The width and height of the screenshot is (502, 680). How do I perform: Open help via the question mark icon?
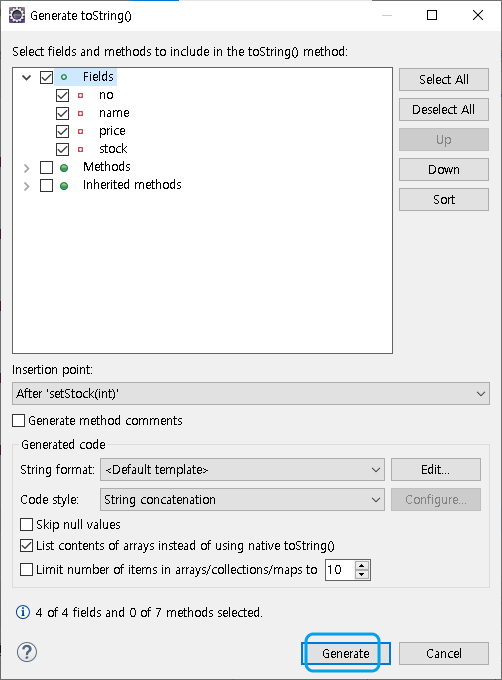pos(27,652)
